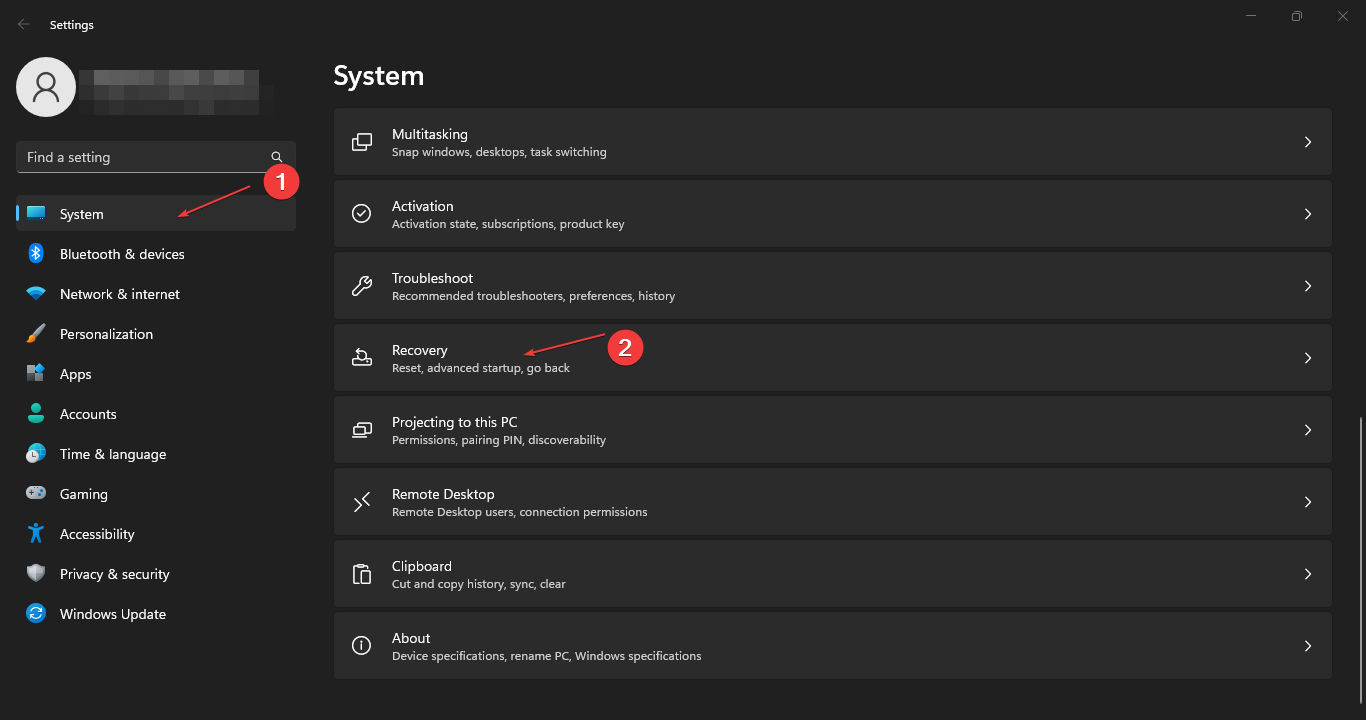Image resolution: width=1366 pixels, height=720 pixels.
Task: Click 'Reset, advanced startup, go back' text
Action: (481, 368)
